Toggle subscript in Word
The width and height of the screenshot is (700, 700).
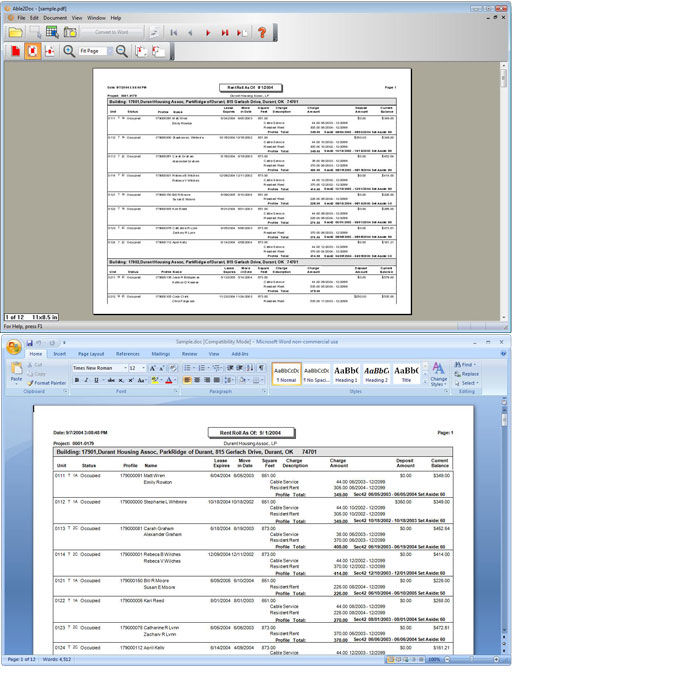pos(121,380)
